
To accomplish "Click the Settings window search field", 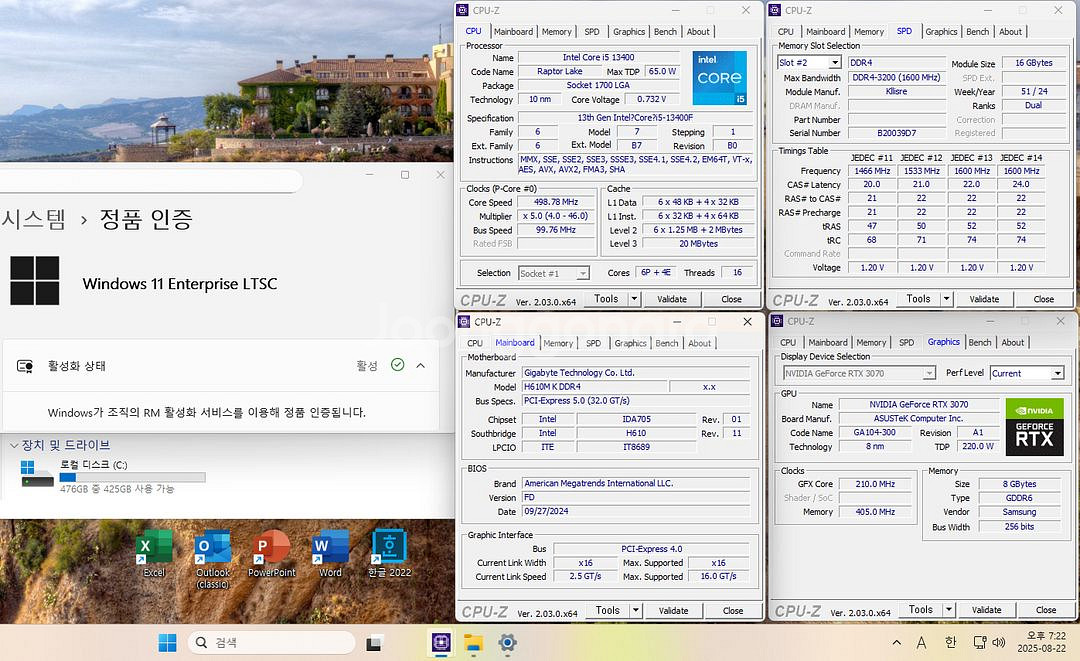I will point(150,180).
